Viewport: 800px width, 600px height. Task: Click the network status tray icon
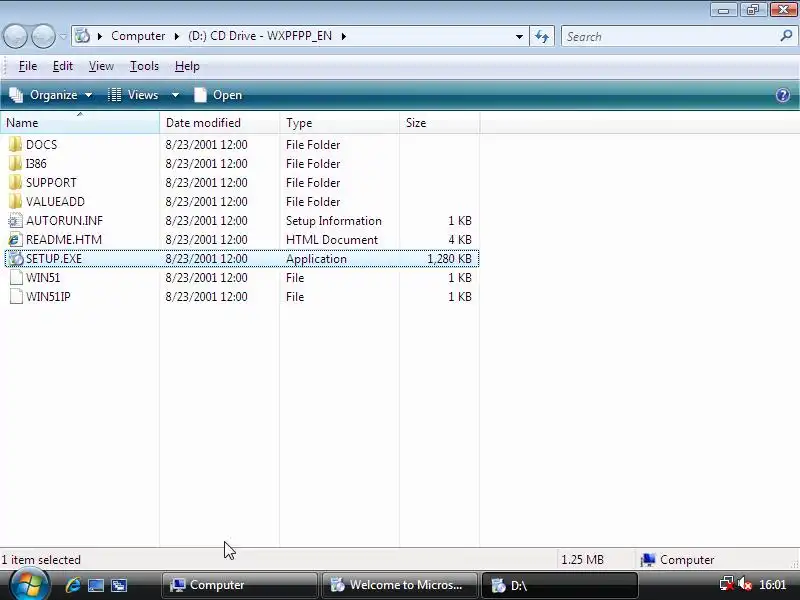pos(726,584)
